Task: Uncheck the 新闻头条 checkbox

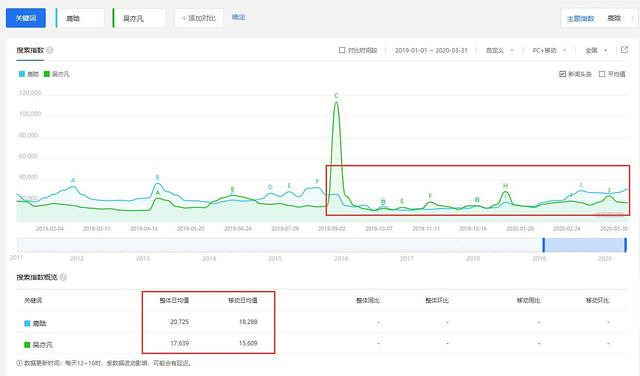Action: pos(562,74)
